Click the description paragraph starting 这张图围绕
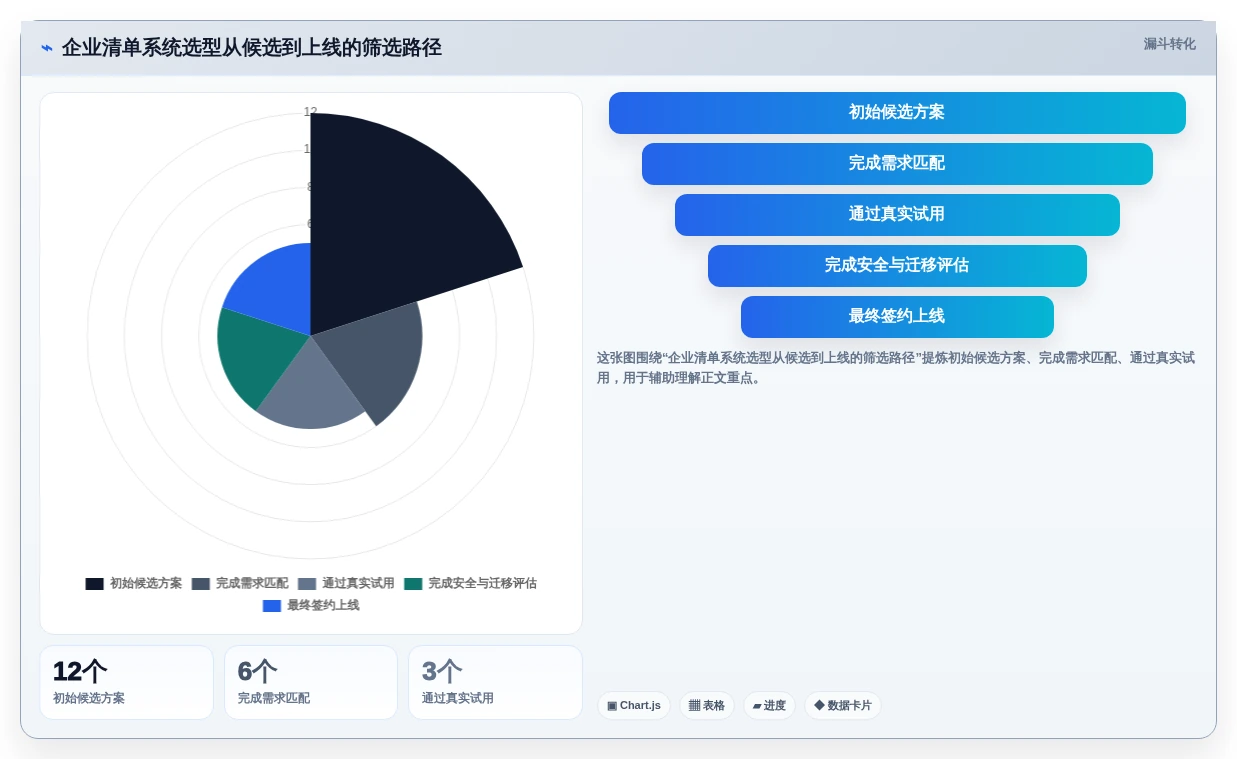This screenshot has height=759, width=1237. 896,368
